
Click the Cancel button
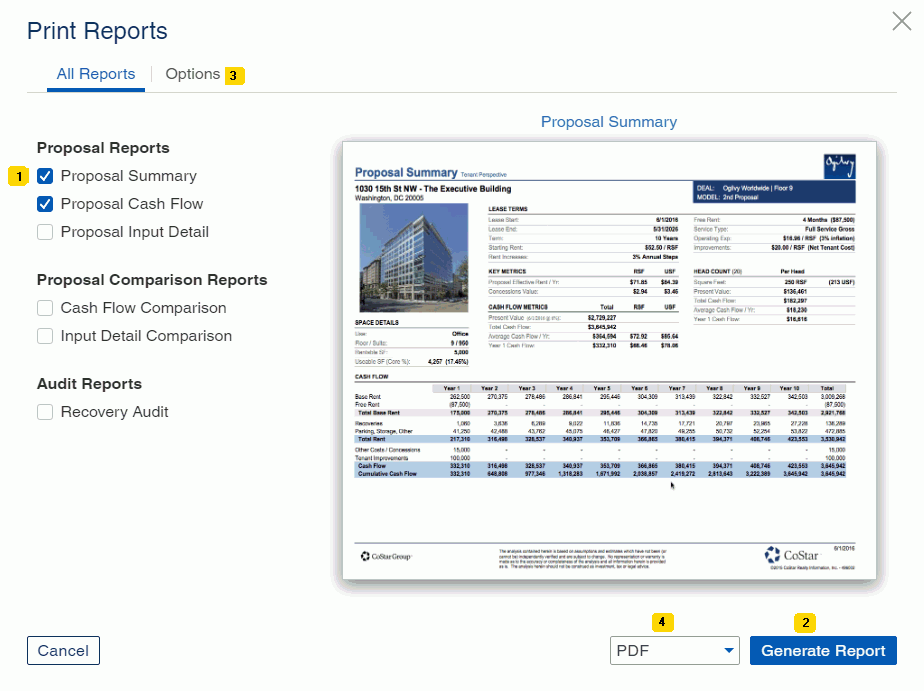tap(63, 651)
